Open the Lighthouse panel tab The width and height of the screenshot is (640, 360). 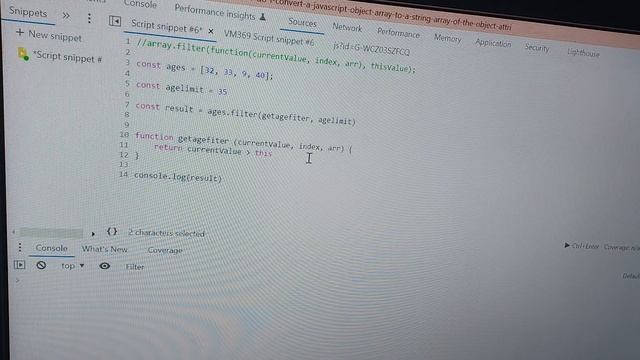coord(583,53)
